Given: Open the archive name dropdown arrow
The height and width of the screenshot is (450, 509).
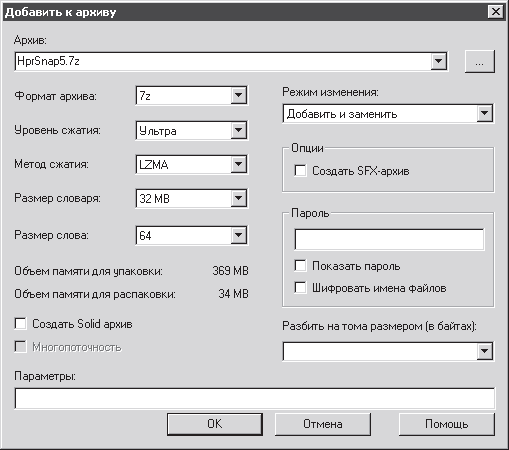Looking at the screenshot, I should pos(438,61).
